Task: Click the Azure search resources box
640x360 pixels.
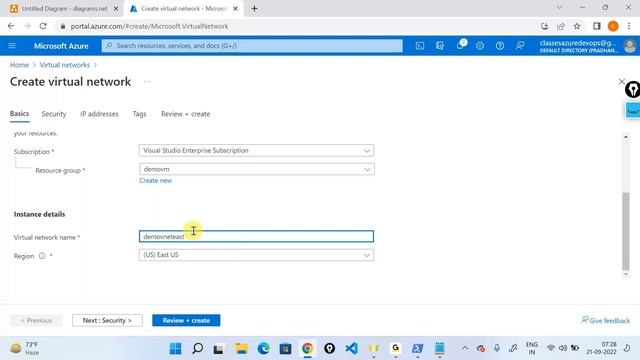Action: point(252,46)
